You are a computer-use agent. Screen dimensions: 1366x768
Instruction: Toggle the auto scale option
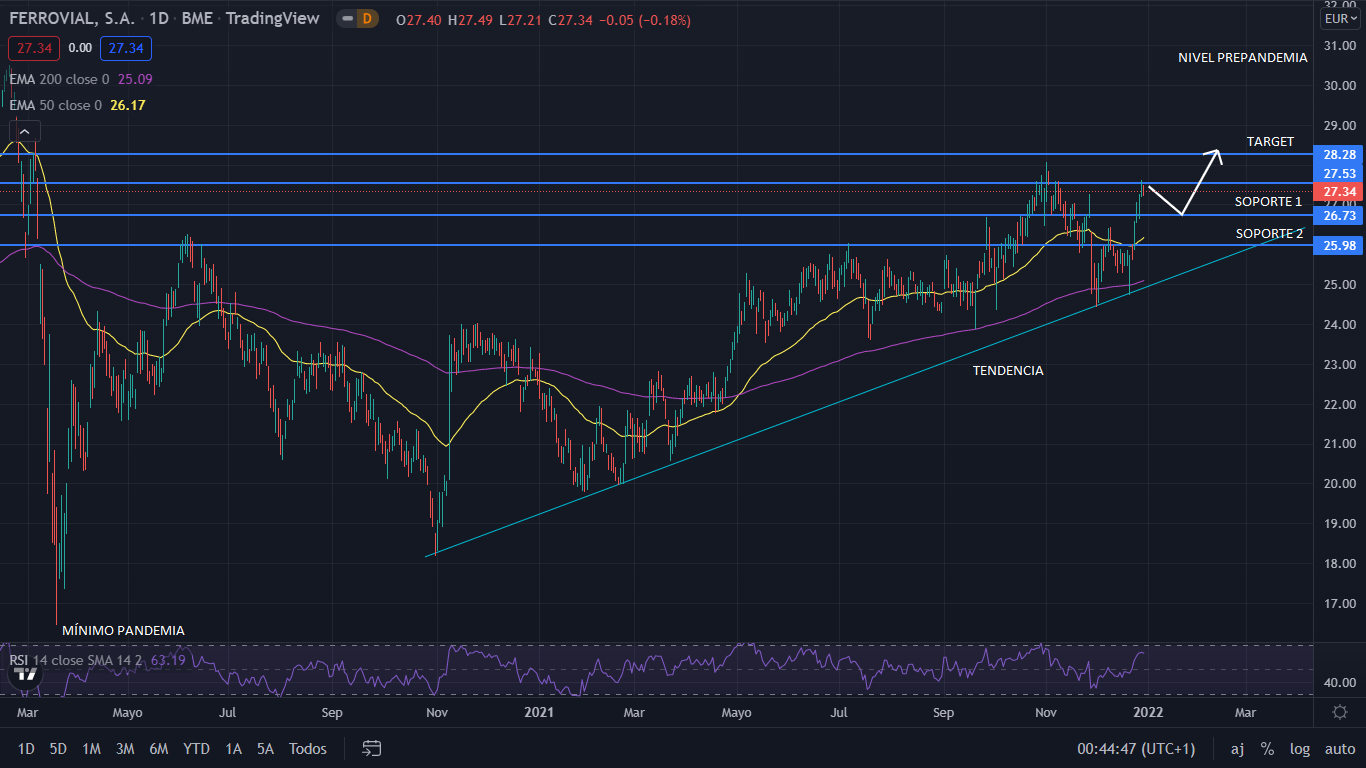(x=1339, y=749)
